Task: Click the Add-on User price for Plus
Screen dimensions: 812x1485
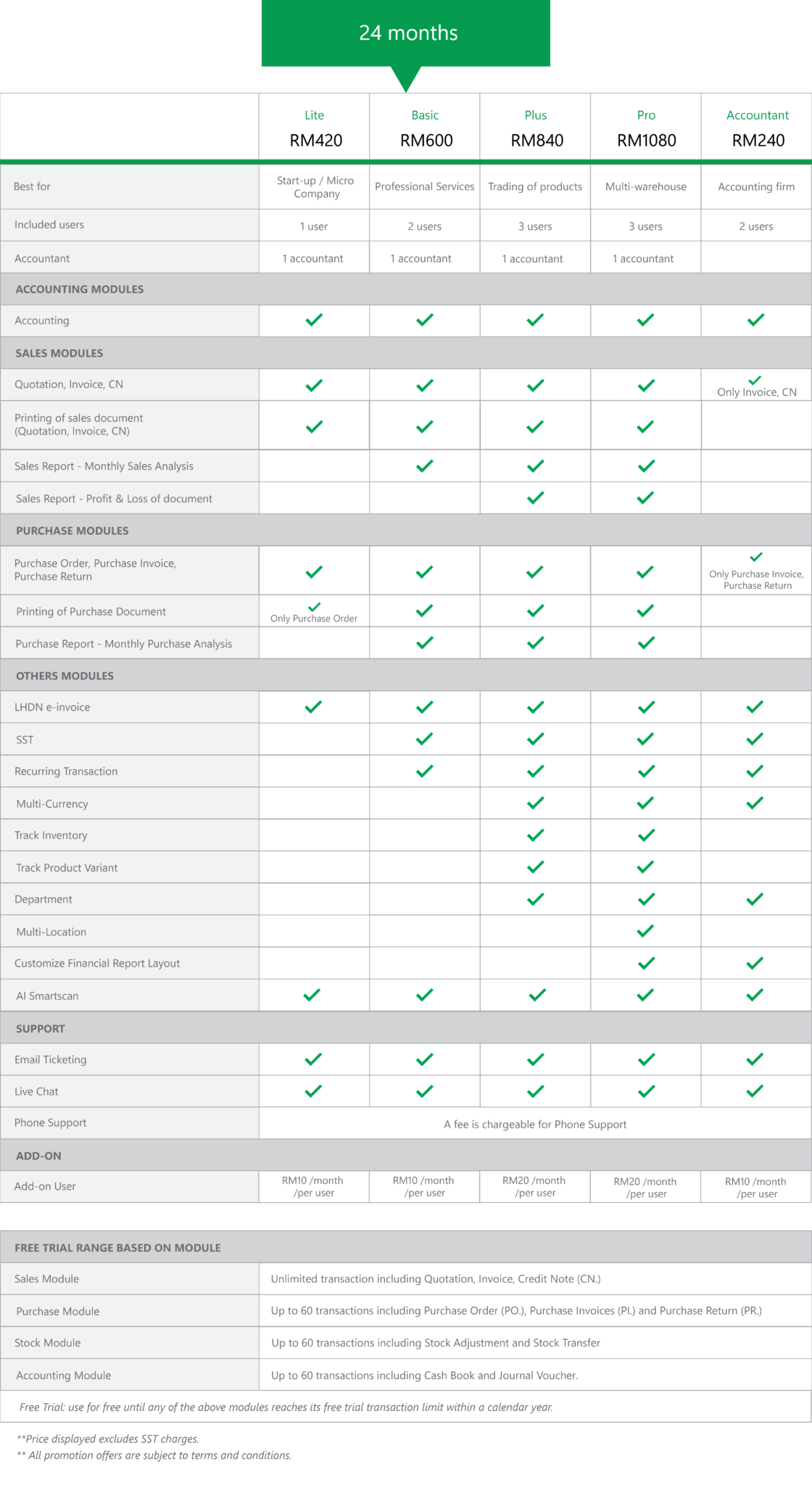Action: click(x=535, y=1186)
